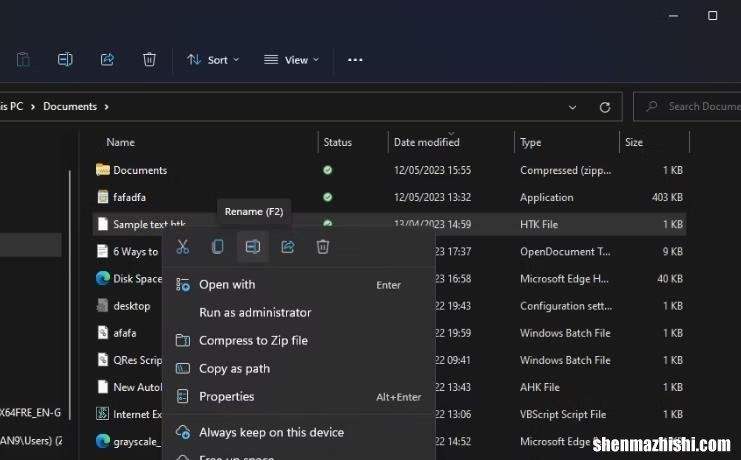Click the Rename icon in context menu
The height and width of the screenshot is (460, 741).
(x=253, y=247)
